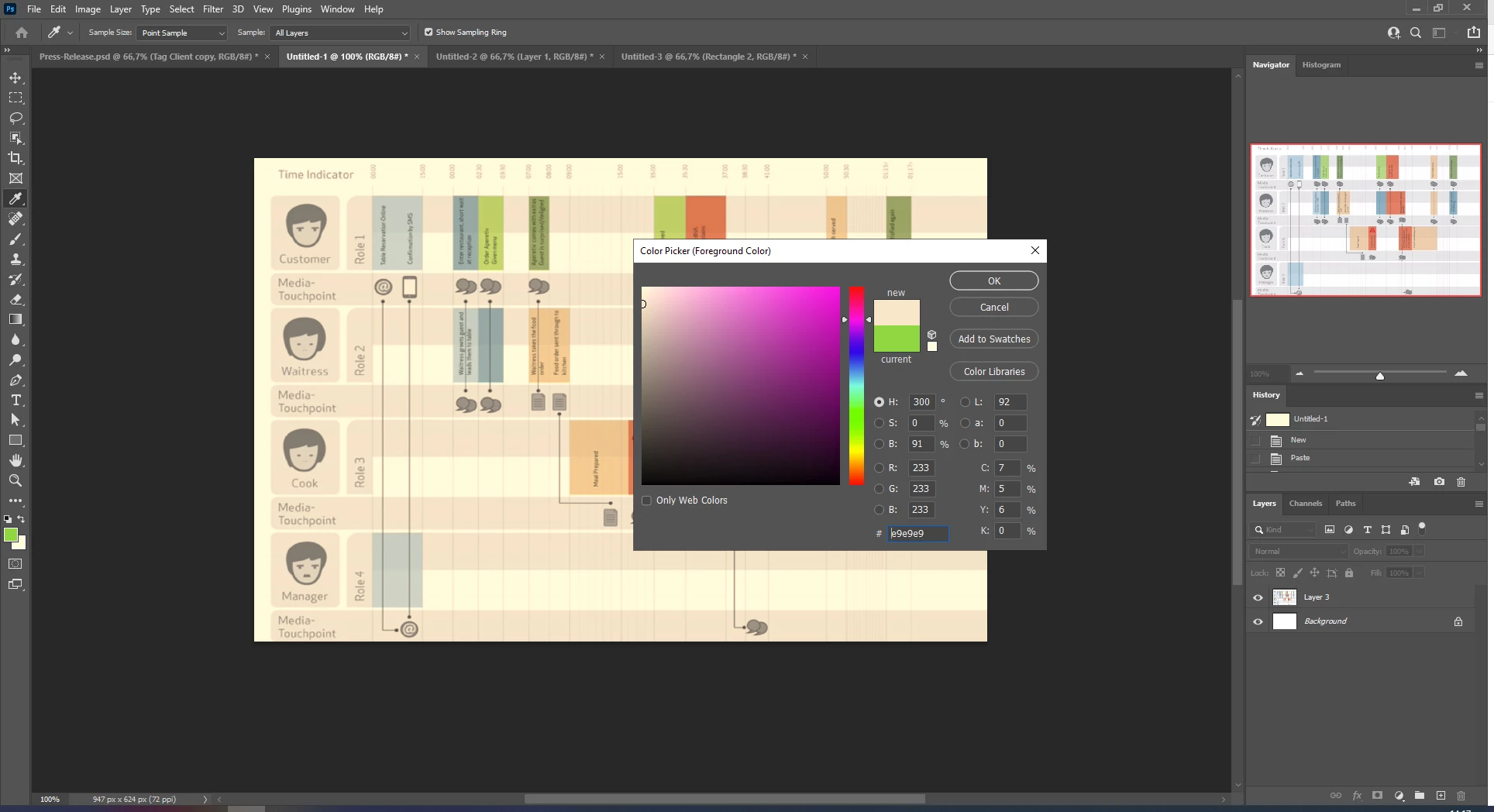The width and height of the screenshot is (1494, 812).
Task: Select the Move tool
Action: pos(15,78)
